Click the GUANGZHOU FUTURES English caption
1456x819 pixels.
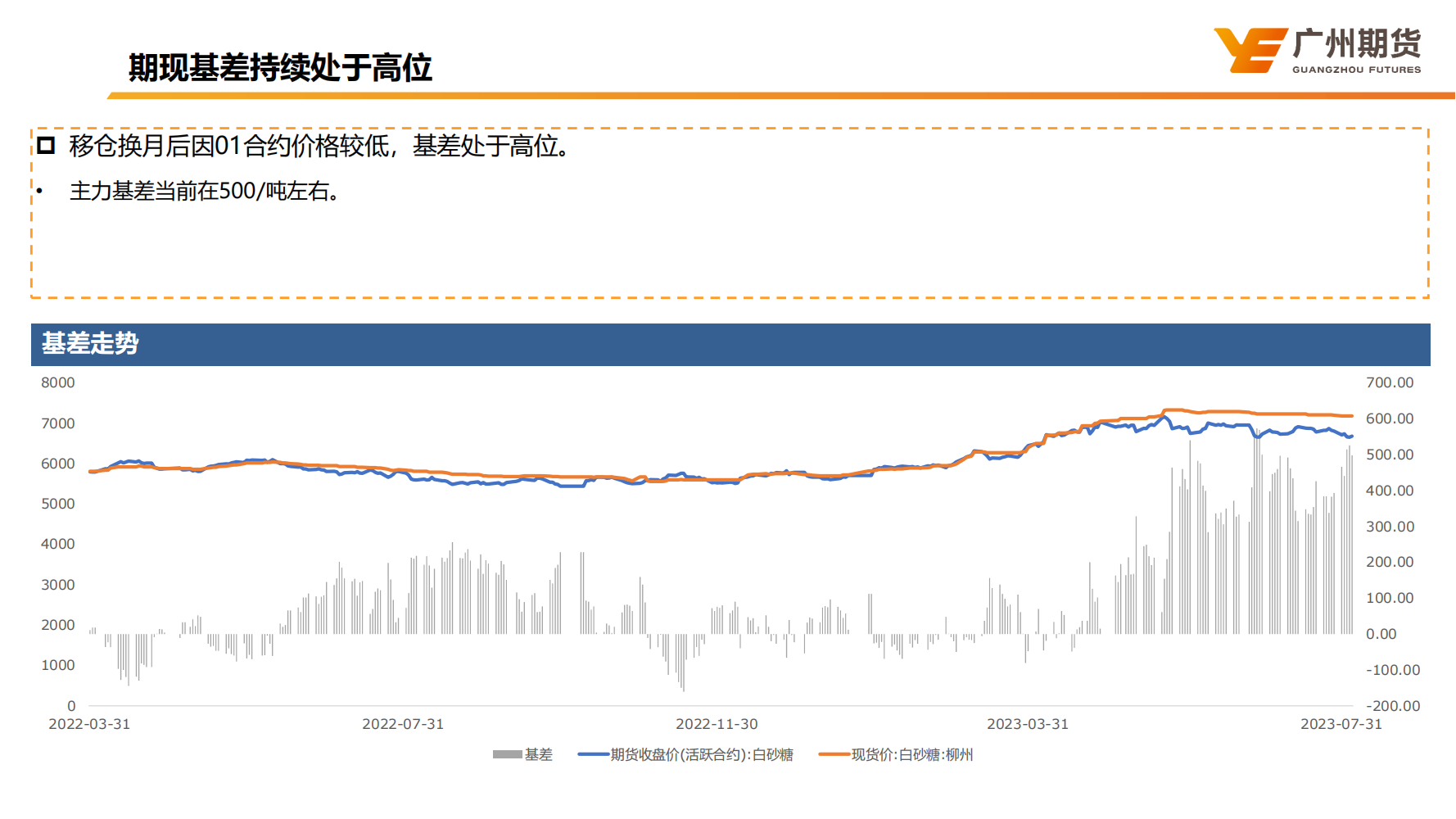click(x=1356, y=70)
